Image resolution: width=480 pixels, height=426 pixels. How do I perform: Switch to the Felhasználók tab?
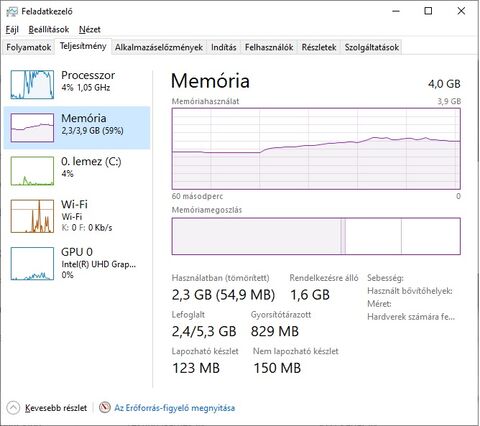(269, 47)
